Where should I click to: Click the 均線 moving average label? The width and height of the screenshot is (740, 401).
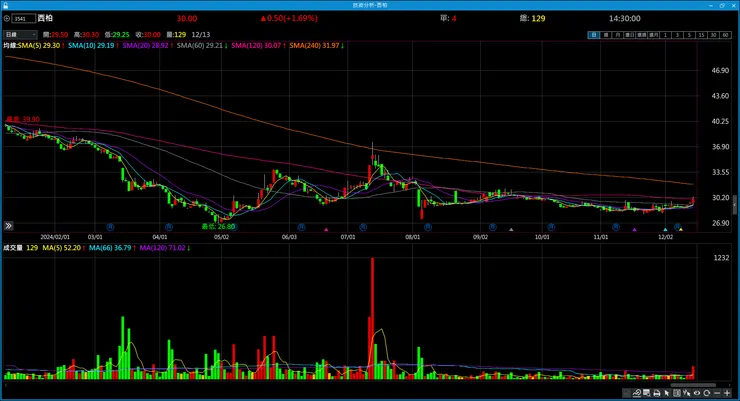(x=10, y=45)
